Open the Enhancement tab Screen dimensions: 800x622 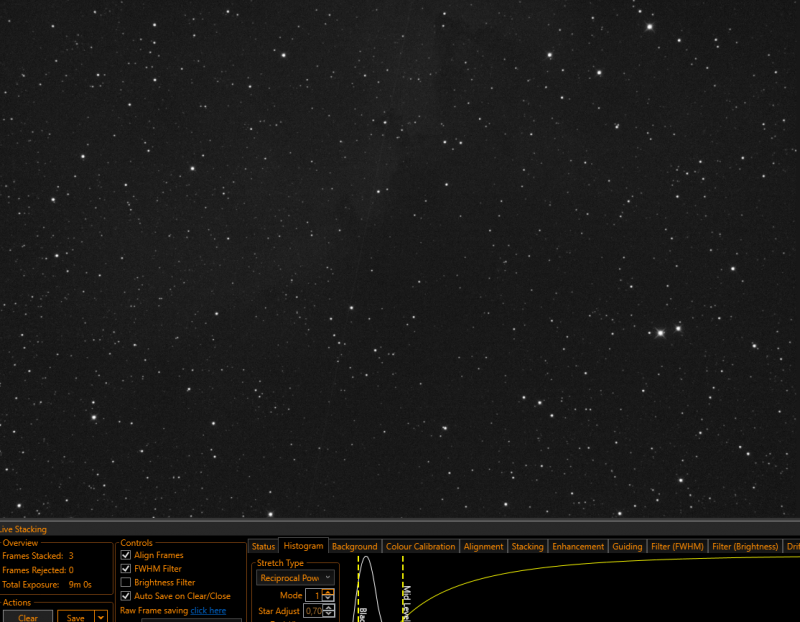578,546
